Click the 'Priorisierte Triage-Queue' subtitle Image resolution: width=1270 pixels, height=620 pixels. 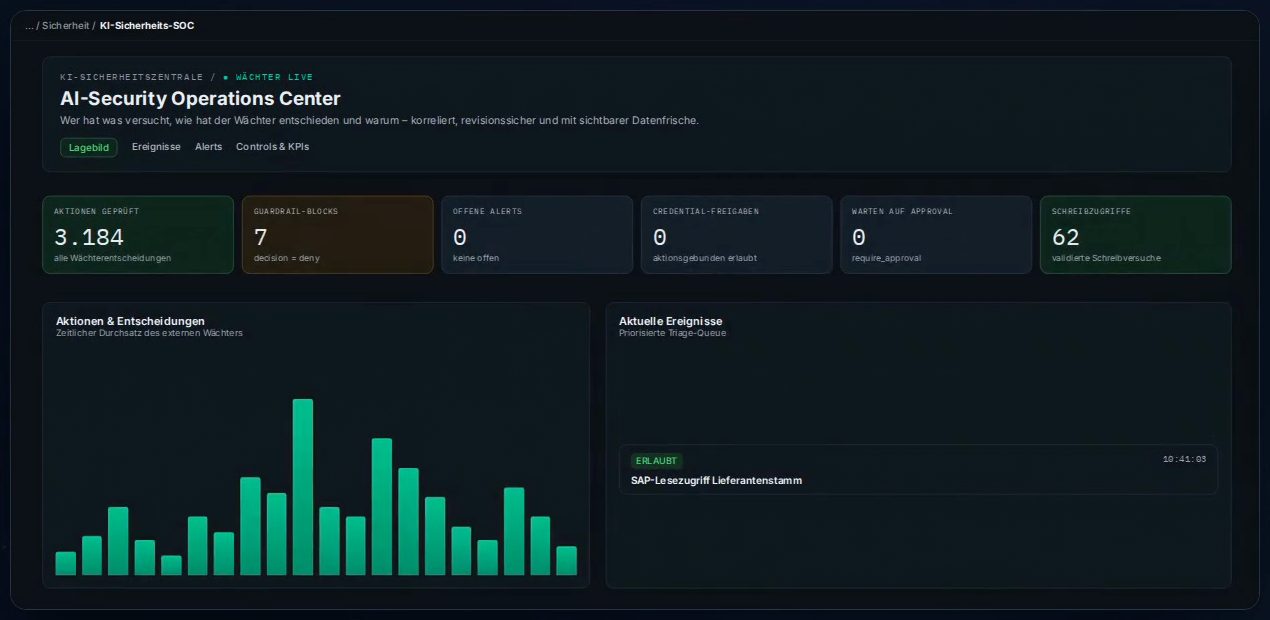(672, 333)
